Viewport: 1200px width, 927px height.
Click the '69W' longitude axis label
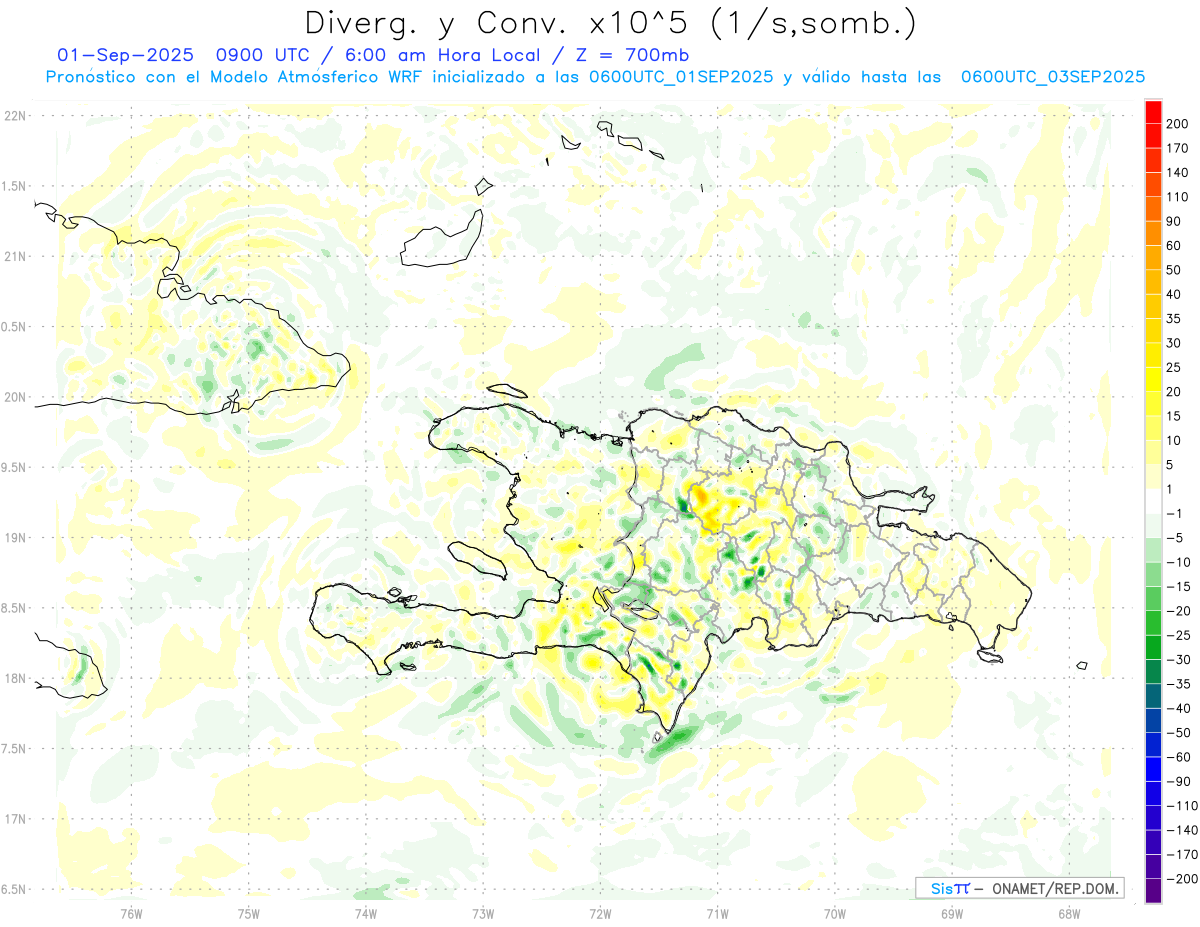click(951, 912)
